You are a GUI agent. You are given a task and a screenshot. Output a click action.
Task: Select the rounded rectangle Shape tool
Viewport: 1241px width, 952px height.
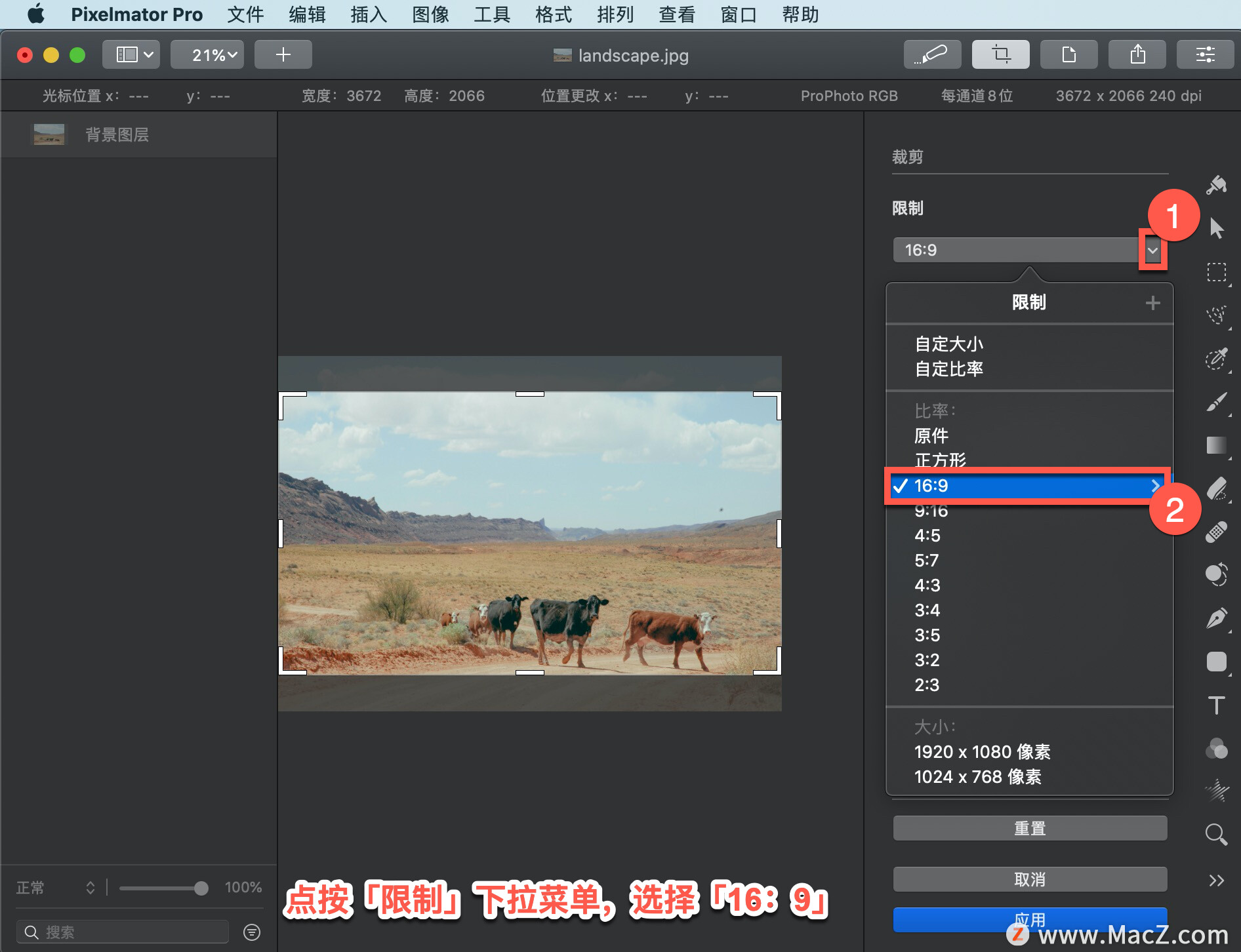(1217, 662)
